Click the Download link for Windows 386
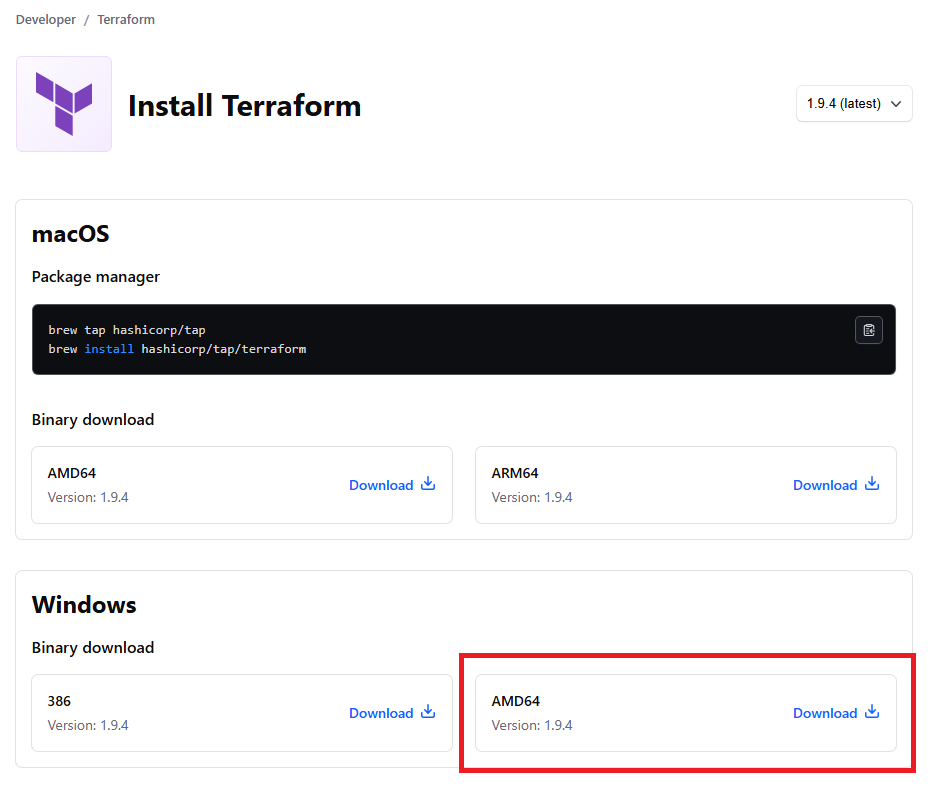Image resolution: width=931 pixels, height=791 pixels. coord(392,713)
